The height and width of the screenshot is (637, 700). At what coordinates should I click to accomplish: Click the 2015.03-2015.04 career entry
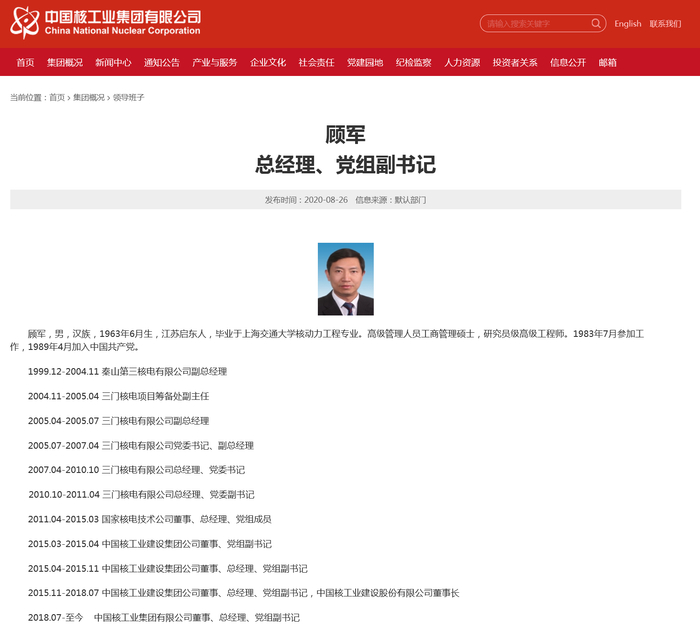click(150, 544)
